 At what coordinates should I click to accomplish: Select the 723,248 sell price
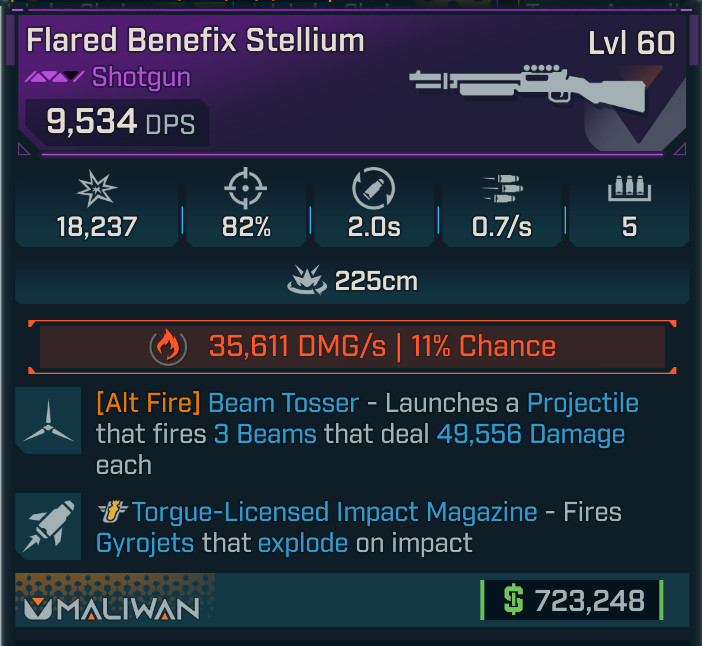(x=590, y=600)
